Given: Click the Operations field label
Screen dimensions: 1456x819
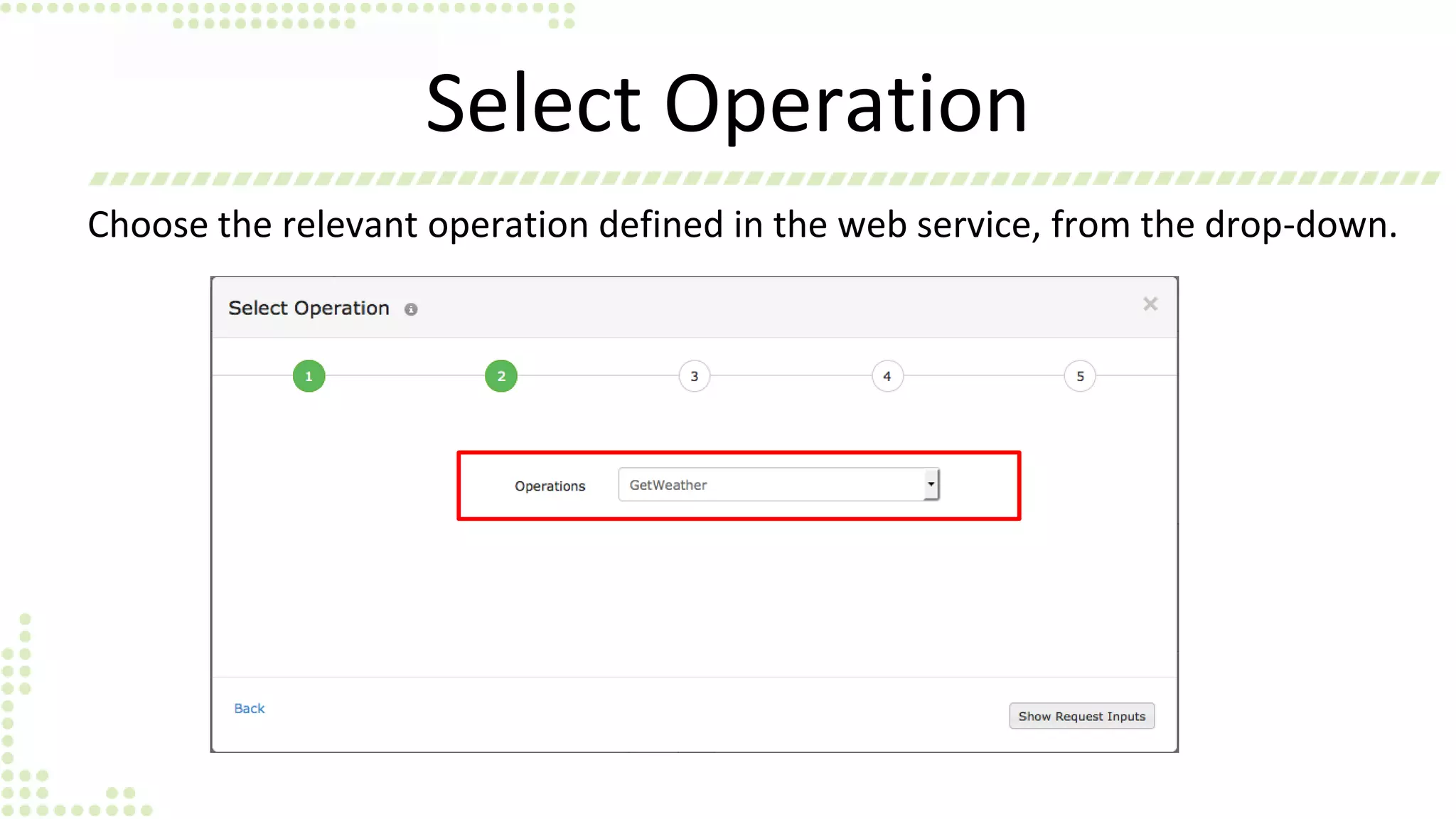Looking at the screenshot, I should (x=550, y=486).
